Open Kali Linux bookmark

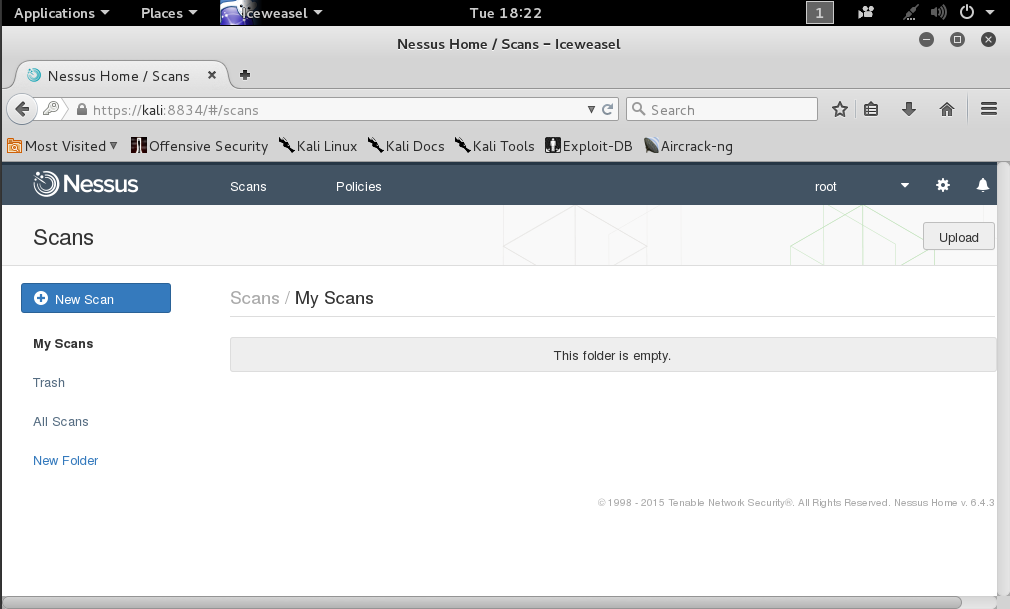pyautogui.click(x=318, y=146)
